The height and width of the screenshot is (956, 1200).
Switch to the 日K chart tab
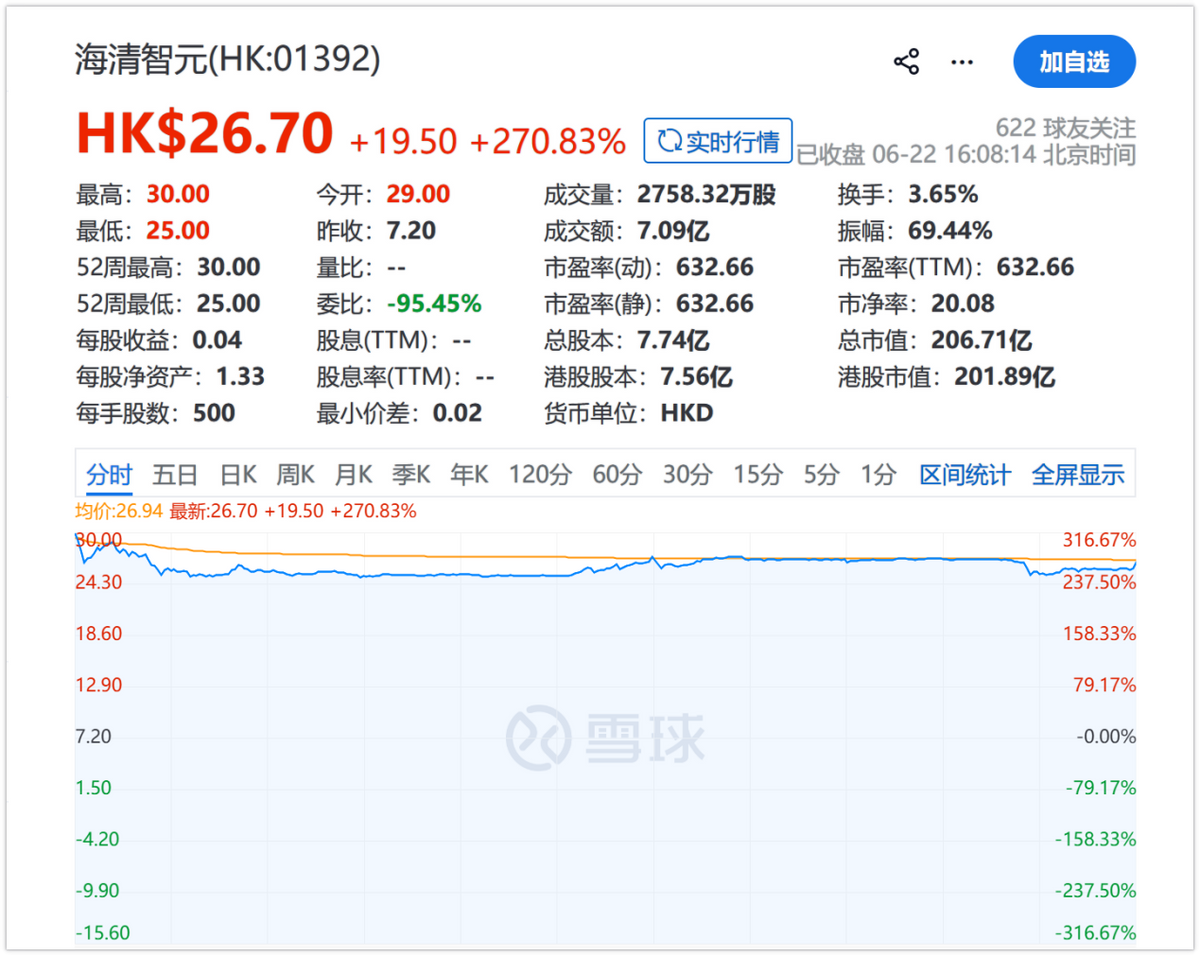239,475
